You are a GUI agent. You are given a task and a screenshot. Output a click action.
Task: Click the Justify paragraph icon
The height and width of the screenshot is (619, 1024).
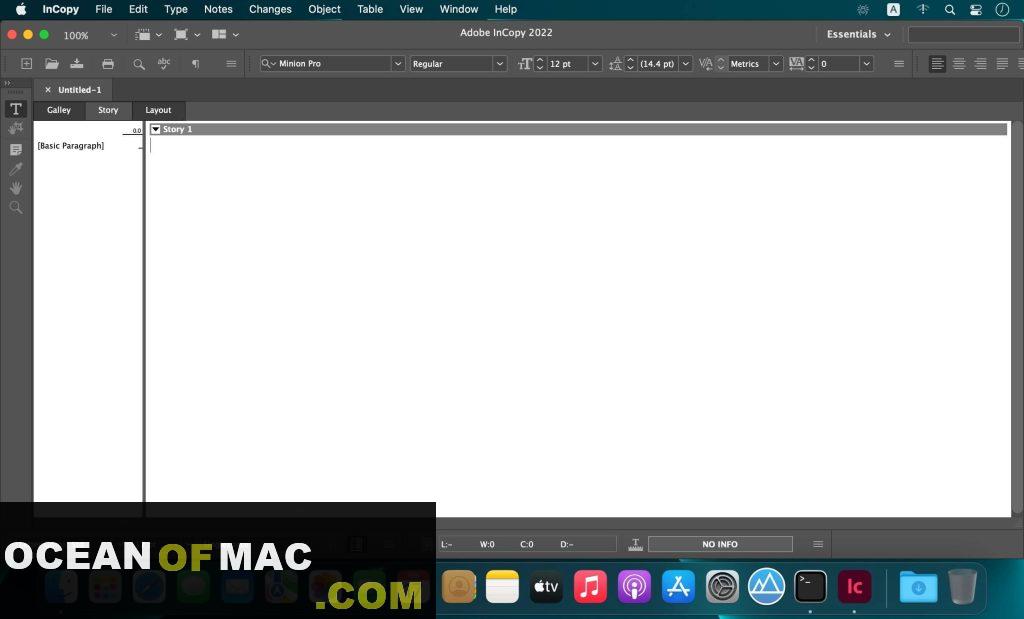click(1002, 63)
